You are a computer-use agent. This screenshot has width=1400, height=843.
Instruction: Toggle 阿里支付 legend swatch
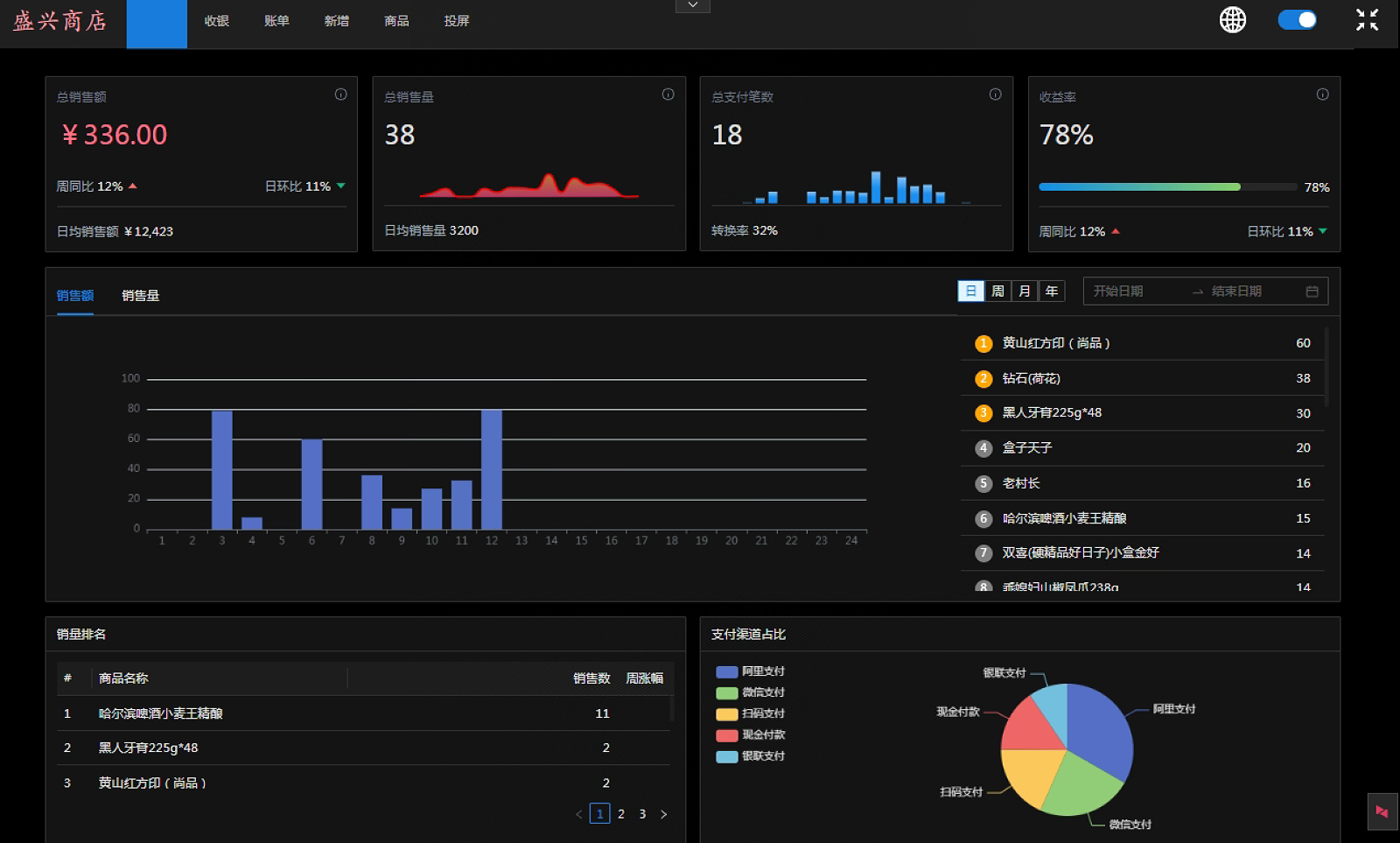(x=727, y=672)
